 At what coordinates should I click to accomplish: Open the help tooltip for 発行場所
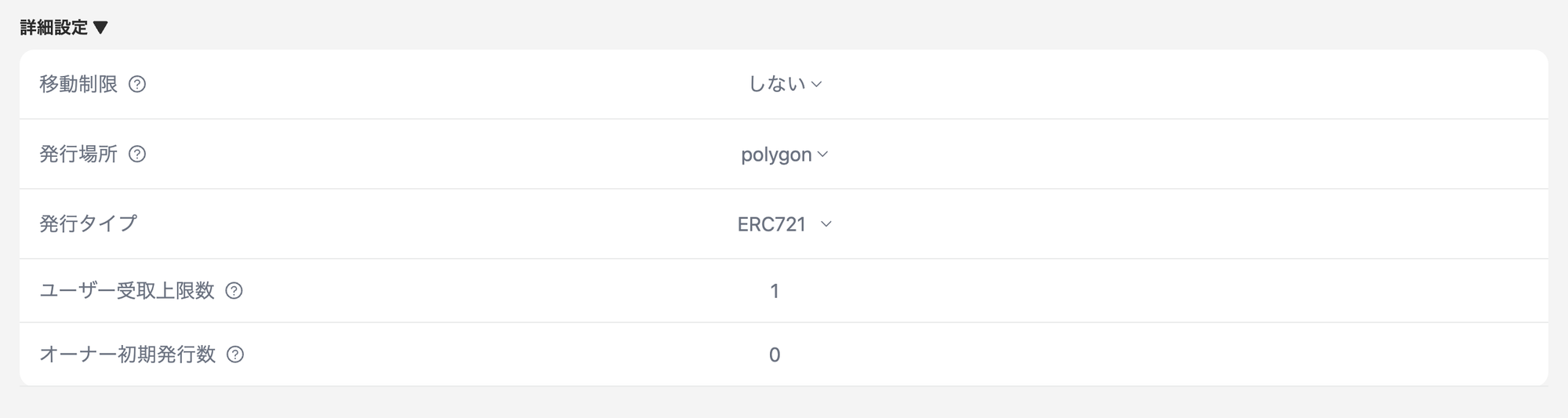(x=137, y=154)
